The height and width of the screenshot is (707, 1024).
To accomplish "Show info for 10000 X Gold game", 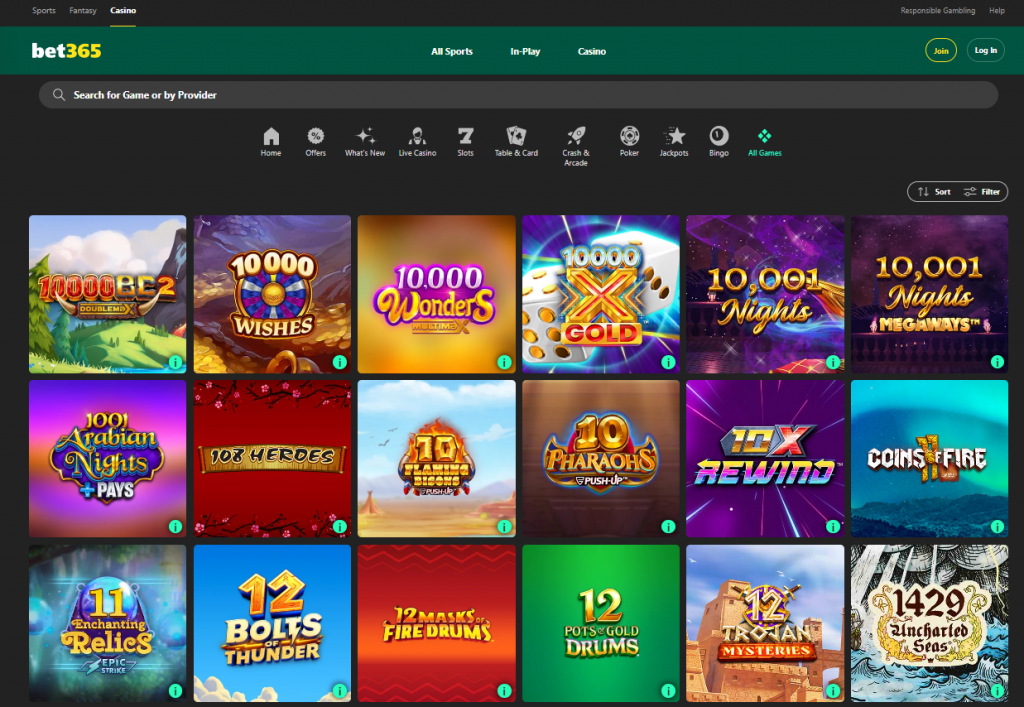I will click(668, 362).
